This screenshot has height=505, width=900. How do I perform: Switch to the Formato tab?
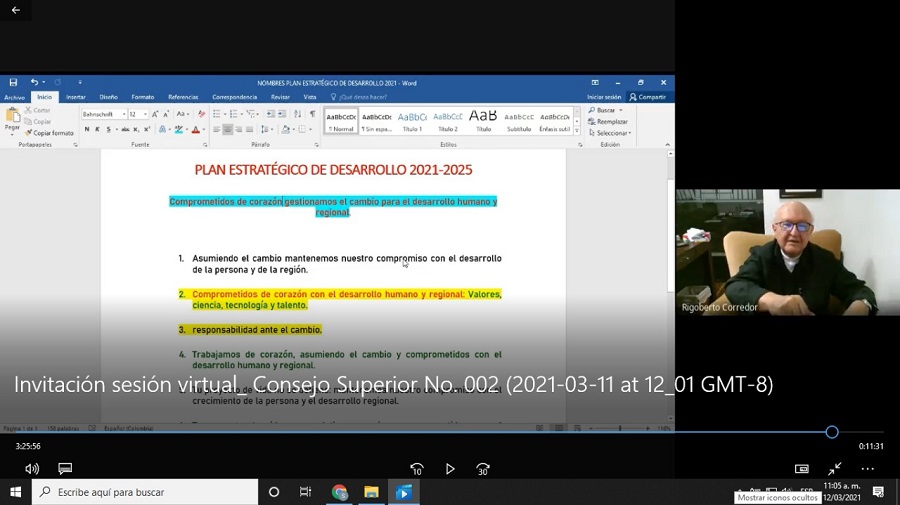pos(142,97)
